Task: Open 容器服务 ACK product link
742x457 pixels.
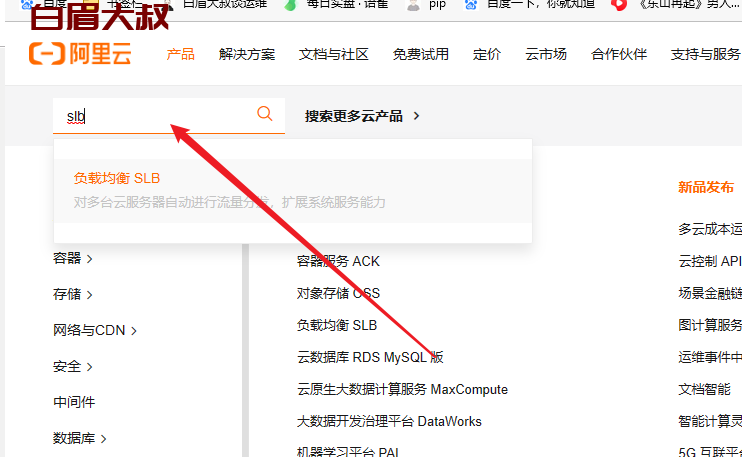Action: 338,261
